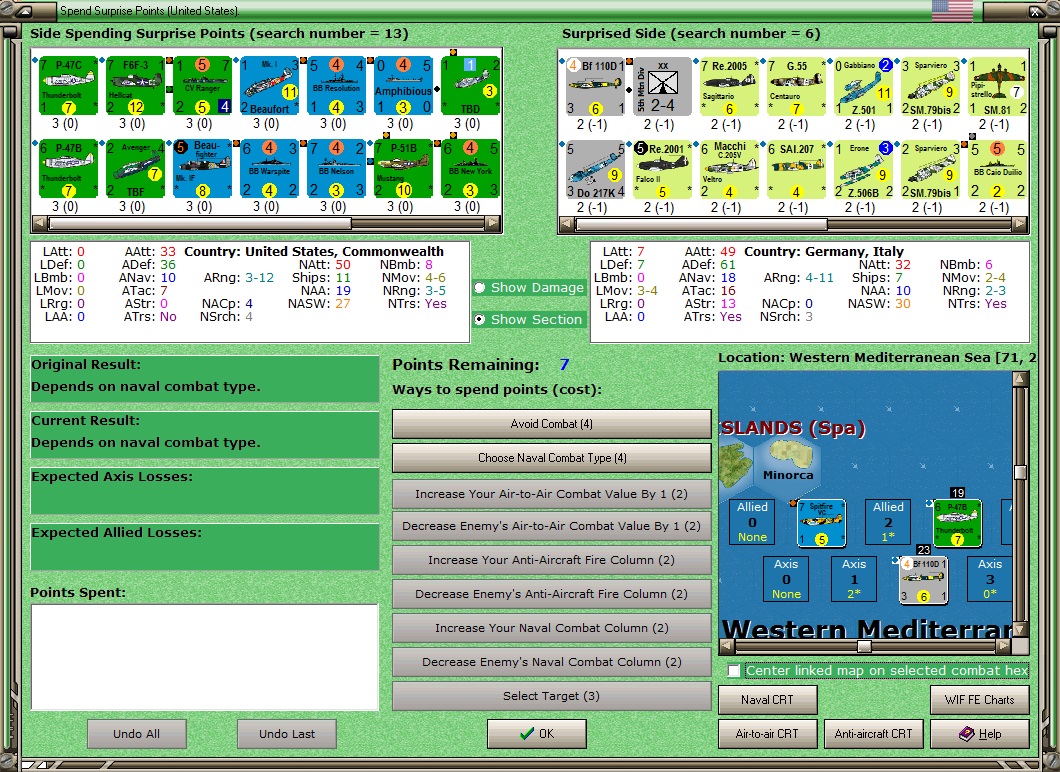Select the F6F-3 Hellcat unit counter
The image size is (1060, 772).
pyautogui.click(x=135, y=86)
